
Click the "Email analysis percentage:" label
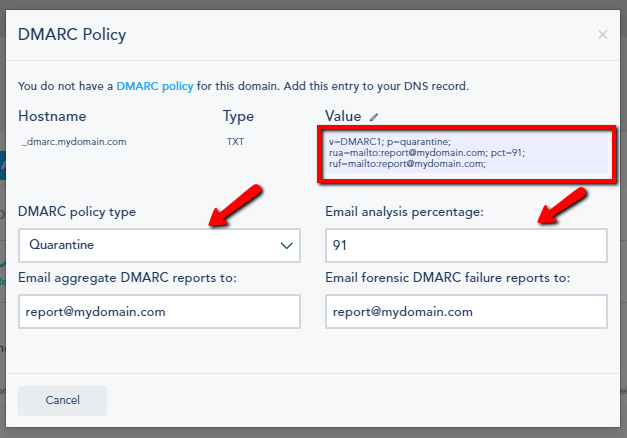404,212
